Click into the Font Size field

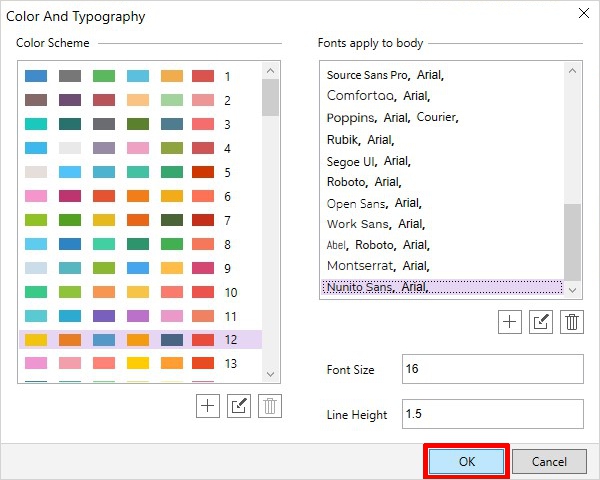click(x=491, y=369)
